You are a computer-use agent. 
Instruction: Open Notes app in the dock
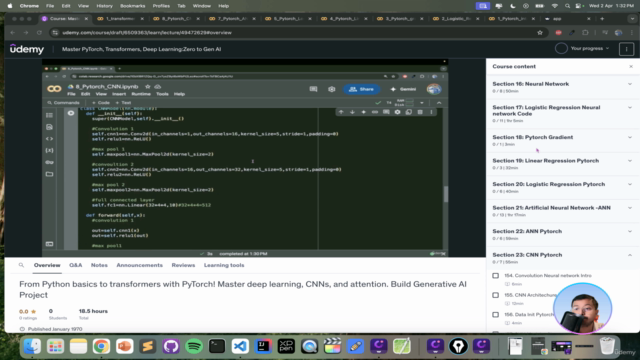coord(78,346)
